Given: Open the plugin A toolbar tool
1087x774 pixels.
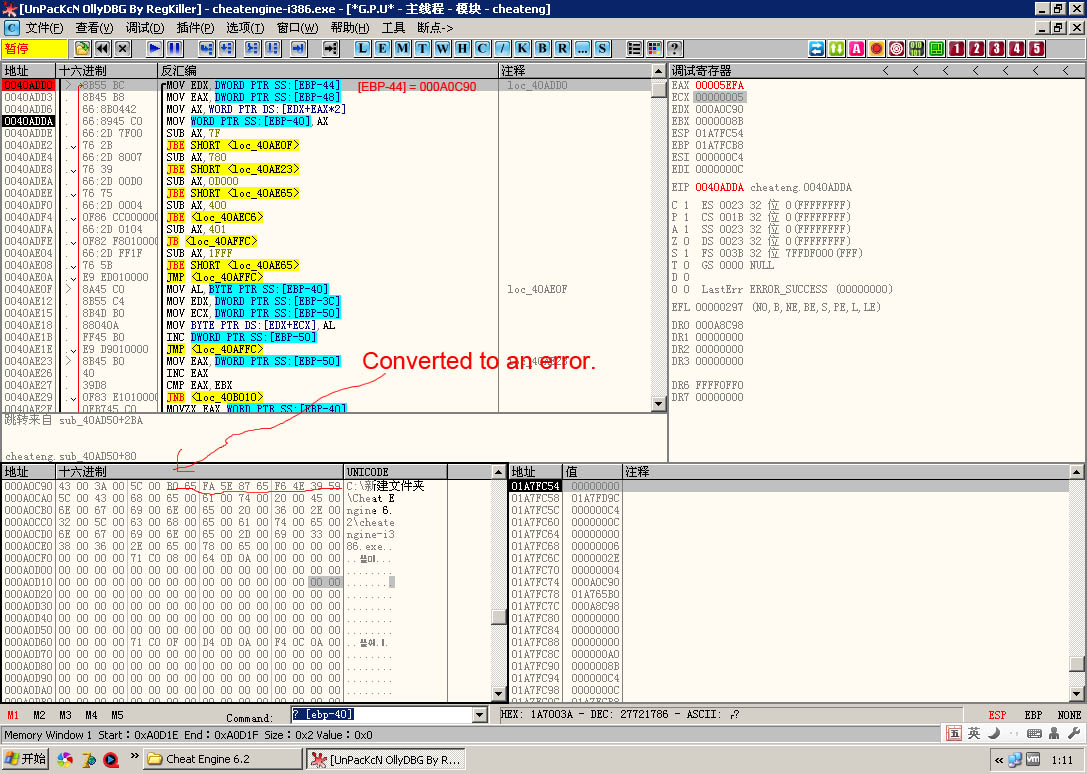Looking at the screenshot, I should (x=856, y=48).
